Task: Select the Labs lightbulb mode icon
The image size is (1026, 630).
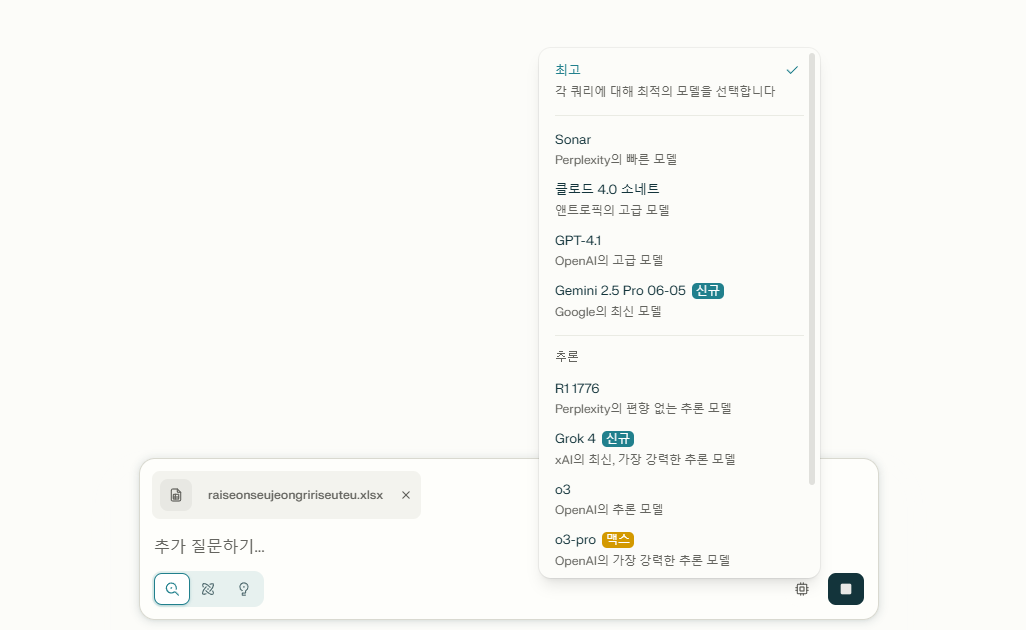Action: 244,589
